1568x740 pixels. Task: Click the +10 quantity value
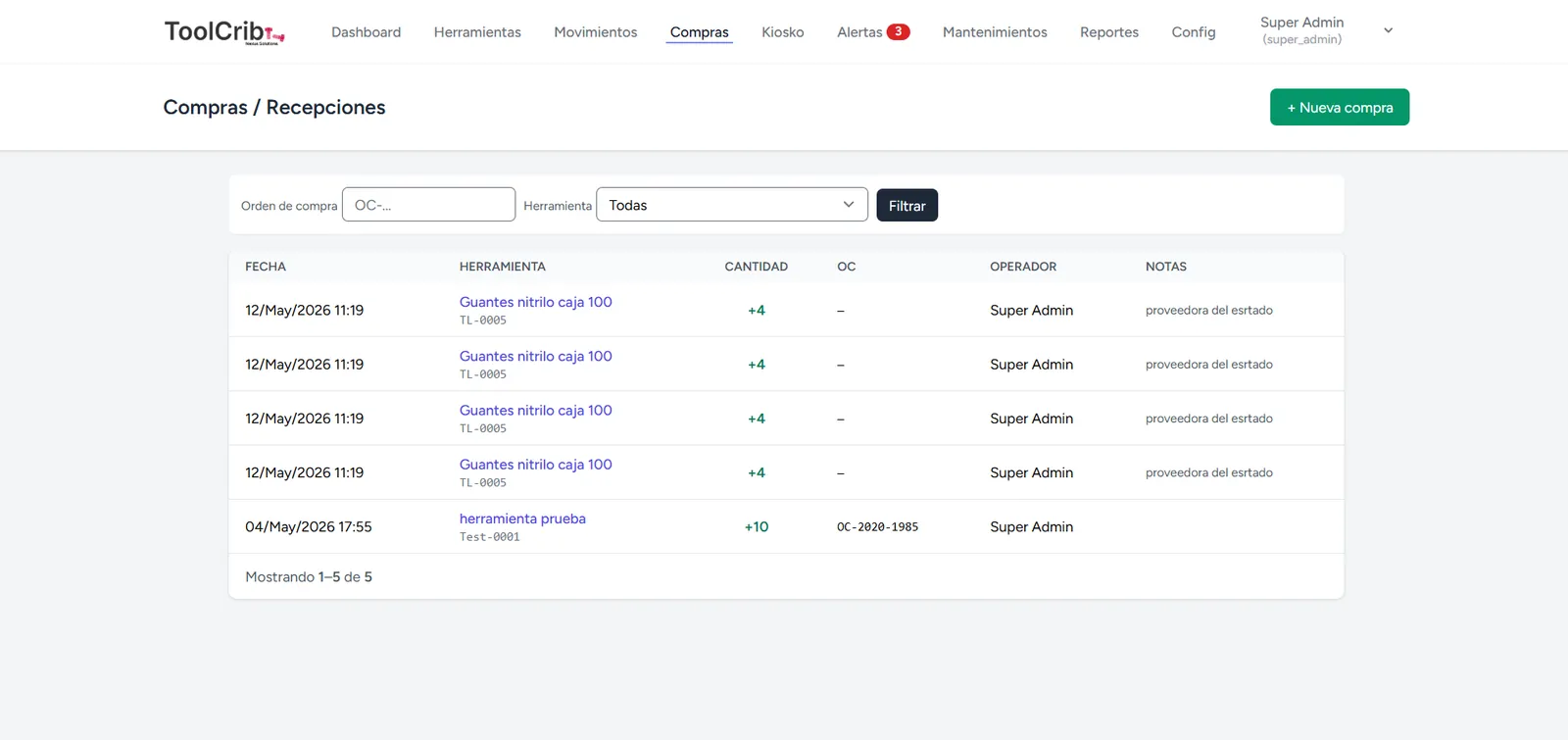(757, 526)
